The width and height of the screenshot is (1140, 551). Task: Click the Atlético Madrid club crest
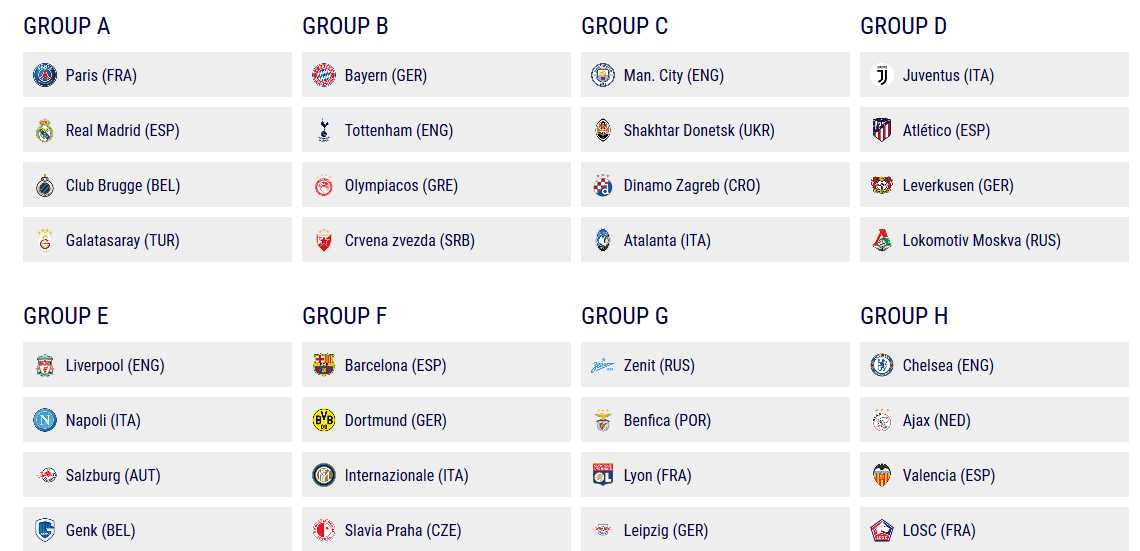coord(881,130)
